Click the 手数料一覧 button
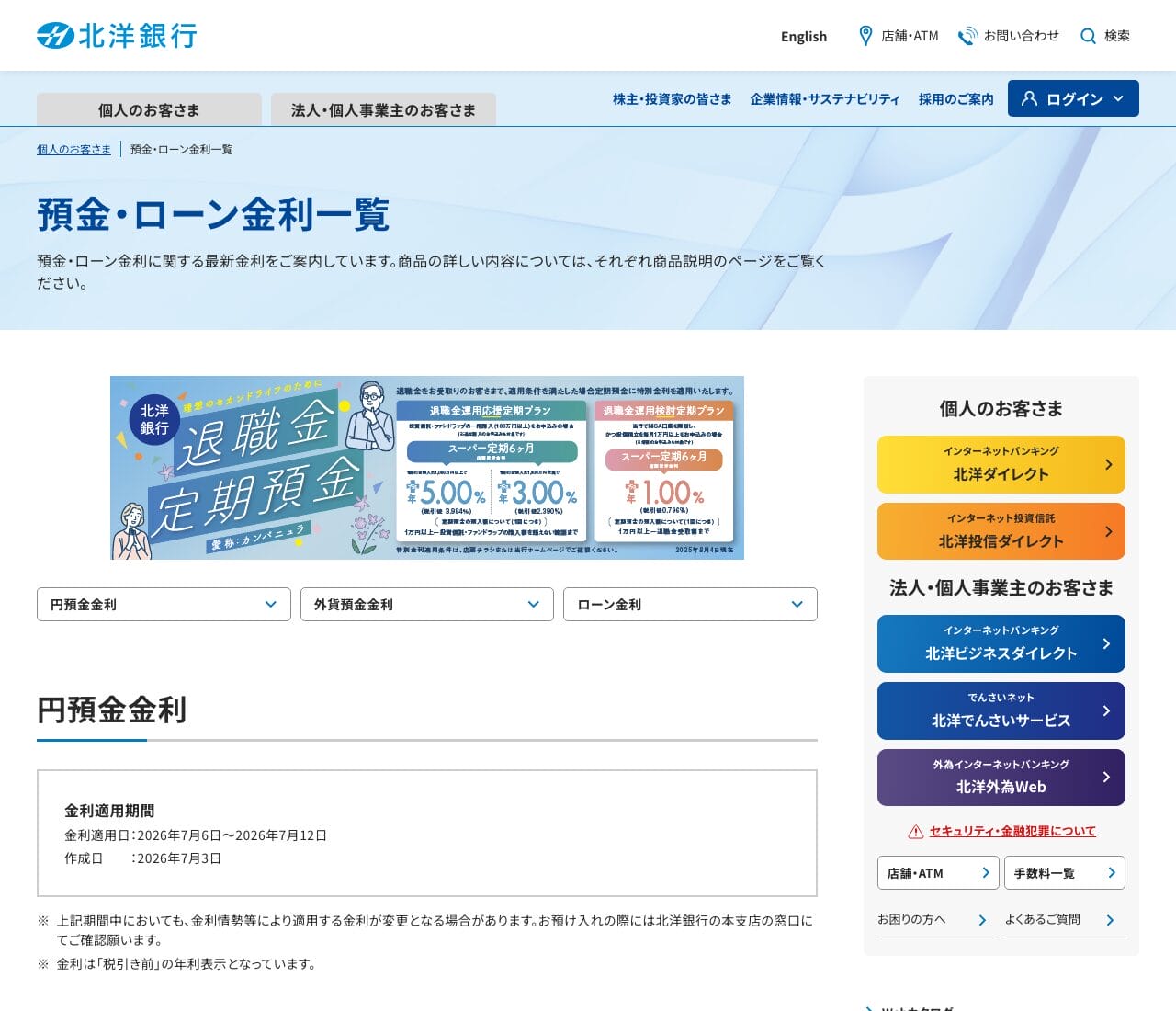1176x1011 pixels. (x=1065, y=872)
